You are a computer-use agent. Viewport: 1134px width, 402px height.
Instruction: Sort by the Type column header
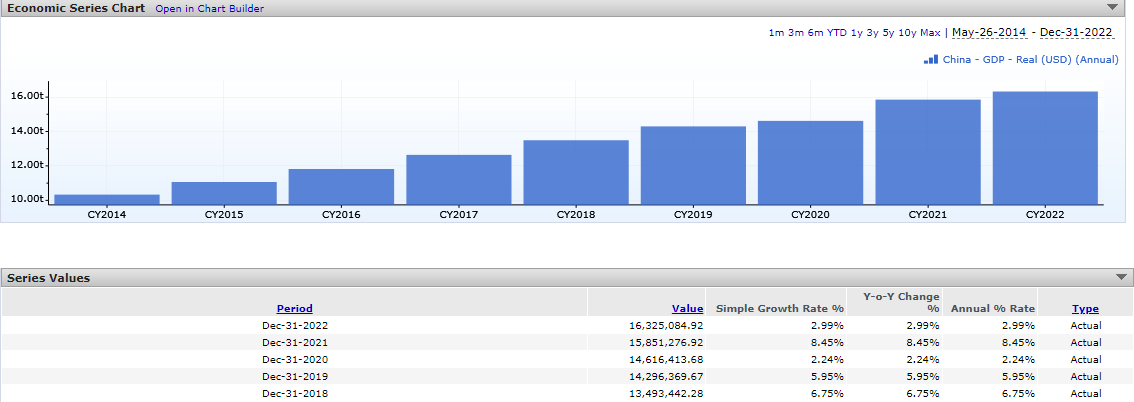[x=1085, y=308]
